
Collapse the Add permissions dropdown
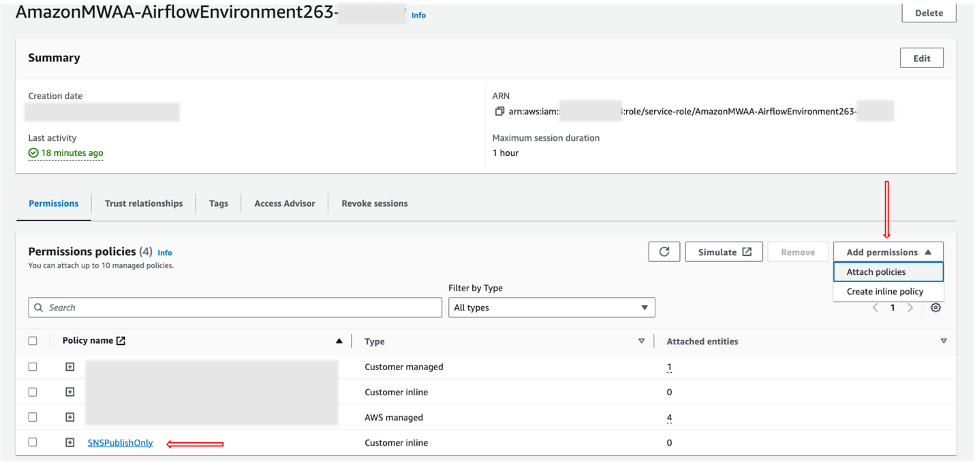pyautogui.click(x=888, y=252)
